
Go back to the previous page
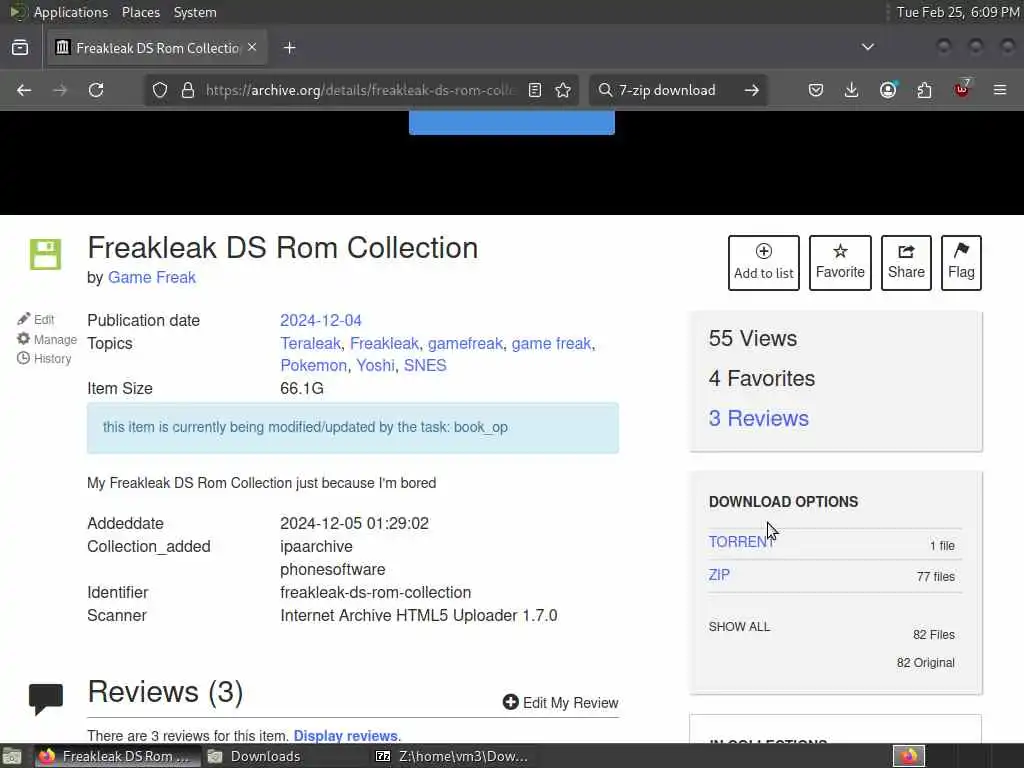point(24,90)
